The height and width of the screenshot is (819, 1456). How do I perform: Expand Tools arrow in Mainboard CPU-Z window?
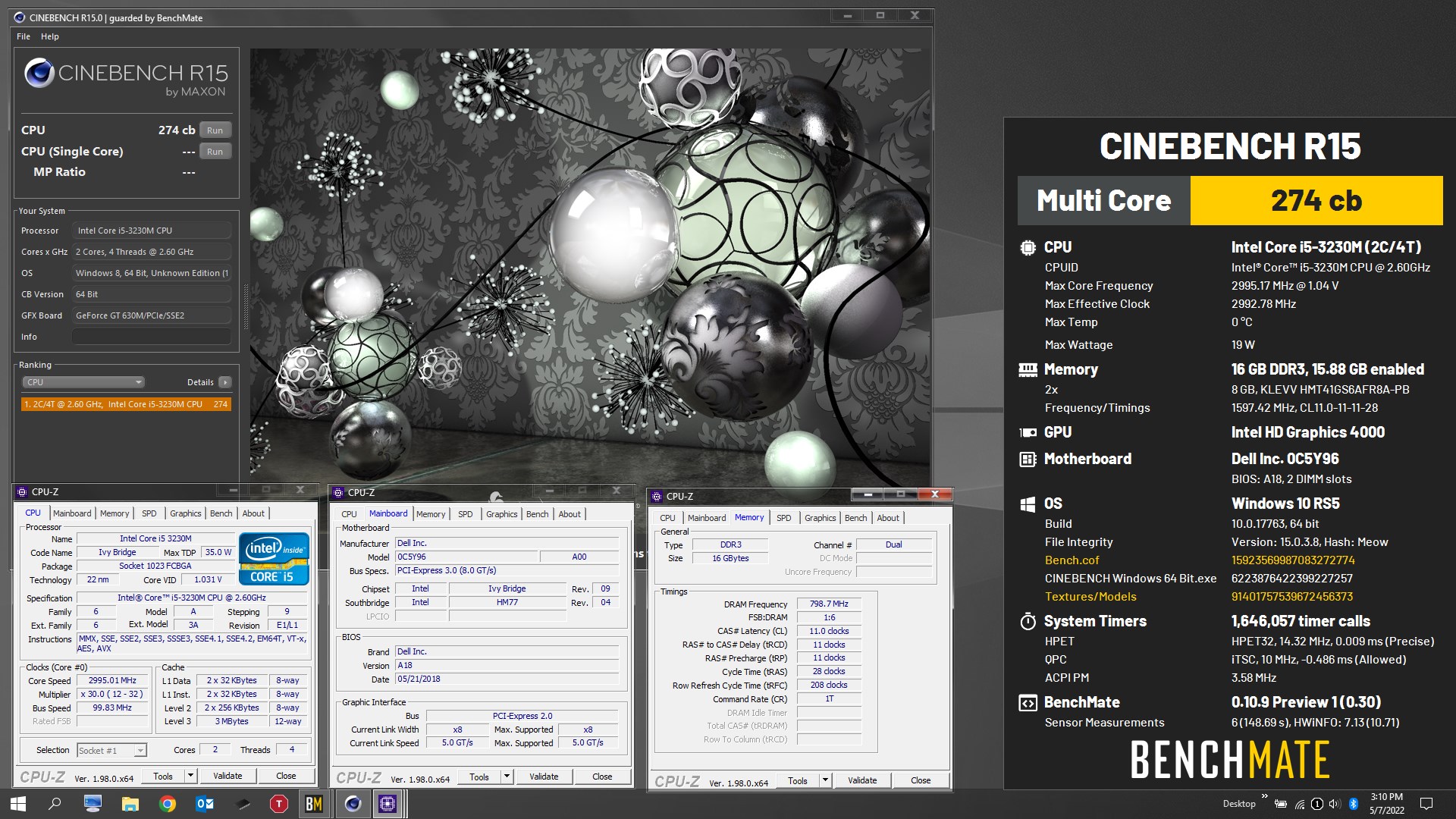coord(507,777)
